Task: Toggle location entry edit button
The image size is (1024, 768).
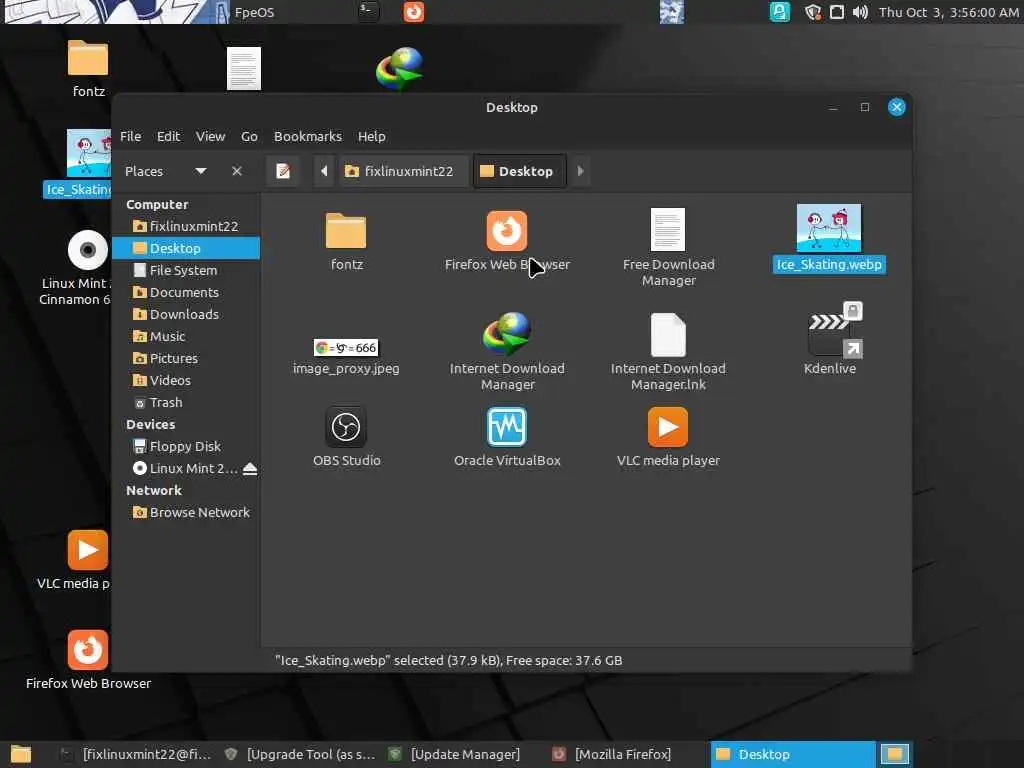Action: click(283, 171)
